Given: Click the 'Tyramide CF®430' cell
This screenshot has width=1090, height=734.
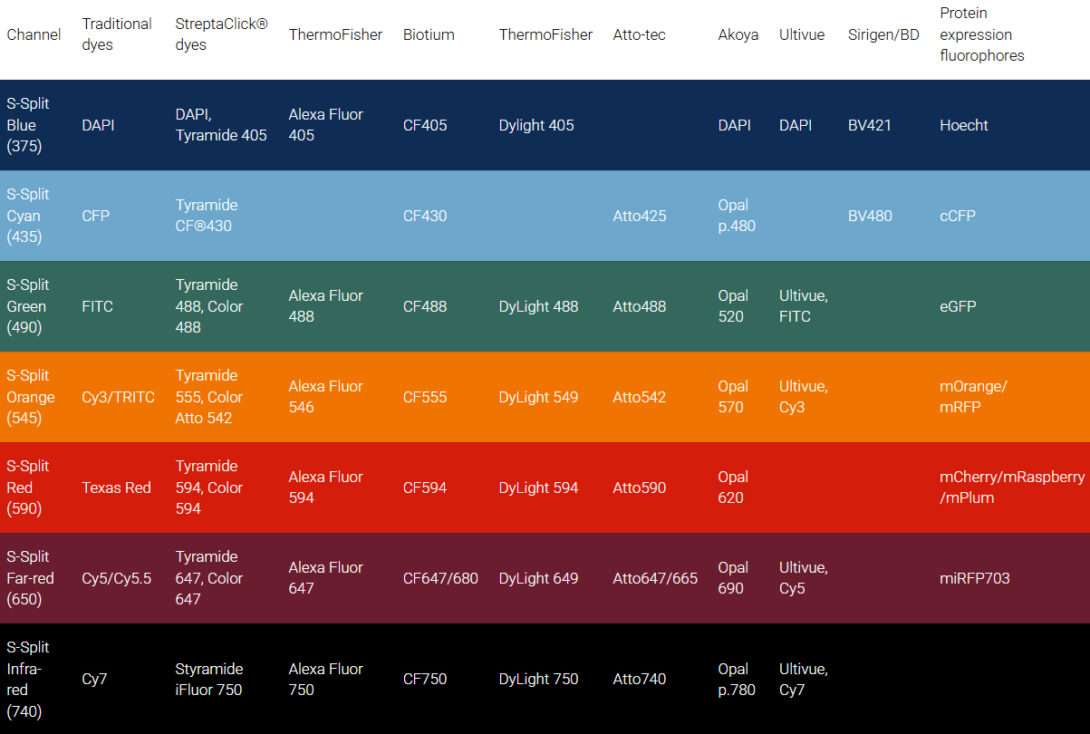Looking at the screenshot, I should click(x=206, y=215).
